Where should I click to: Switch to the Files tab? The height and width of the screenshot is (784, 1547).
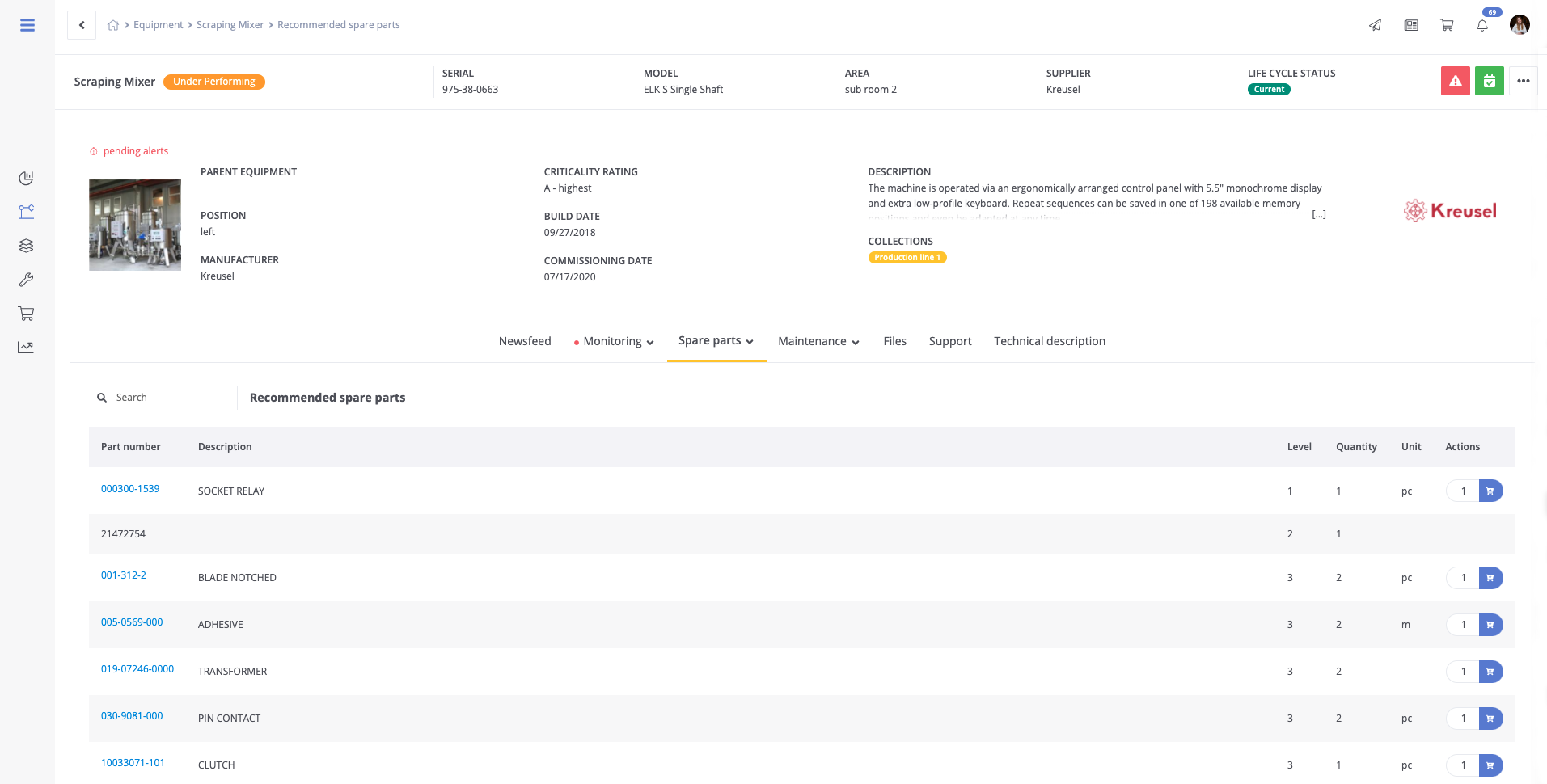(894, 341)
